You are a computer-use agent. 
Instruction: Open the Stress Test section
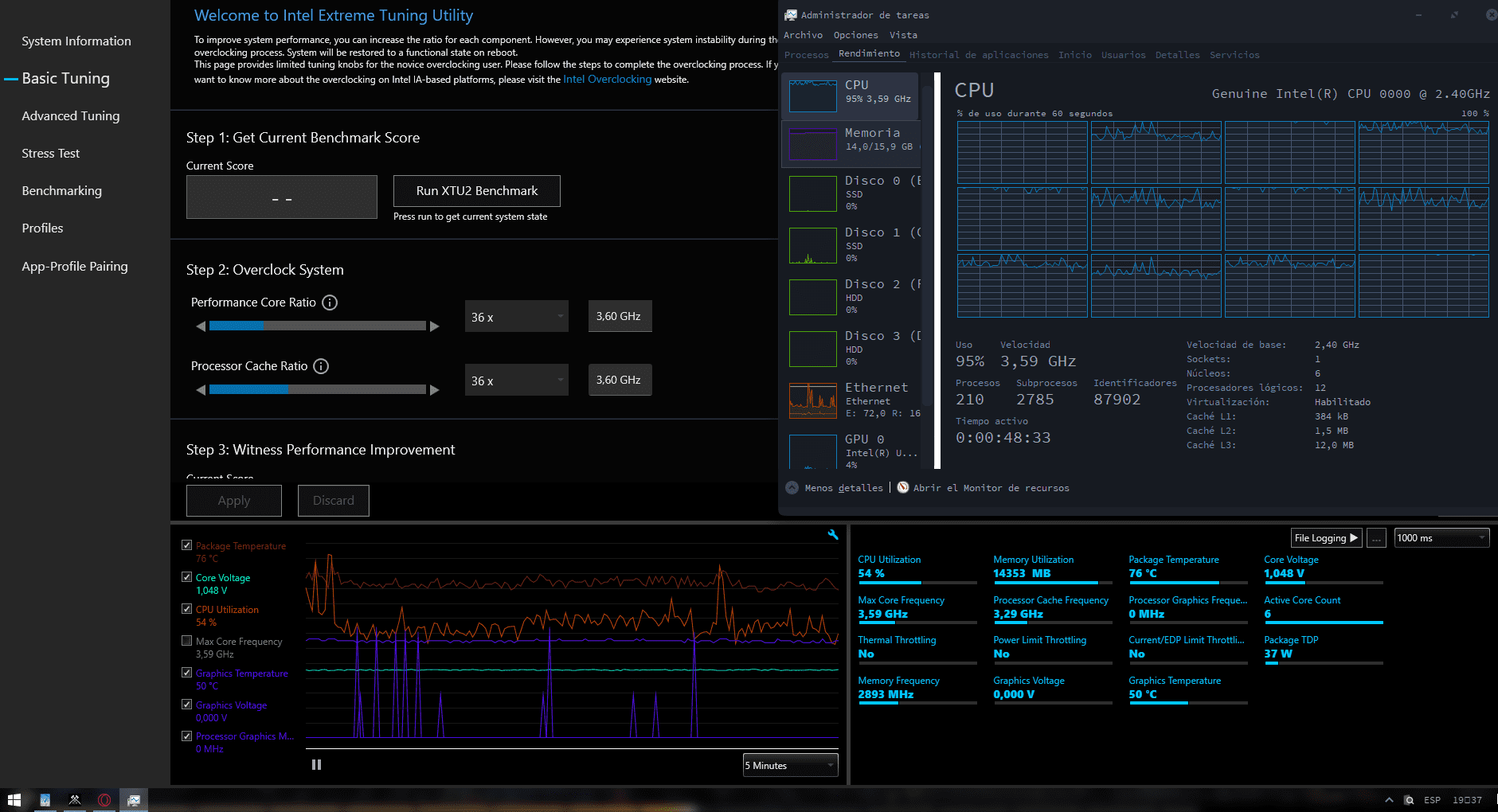pyautogui.click(x=51, y=154)
